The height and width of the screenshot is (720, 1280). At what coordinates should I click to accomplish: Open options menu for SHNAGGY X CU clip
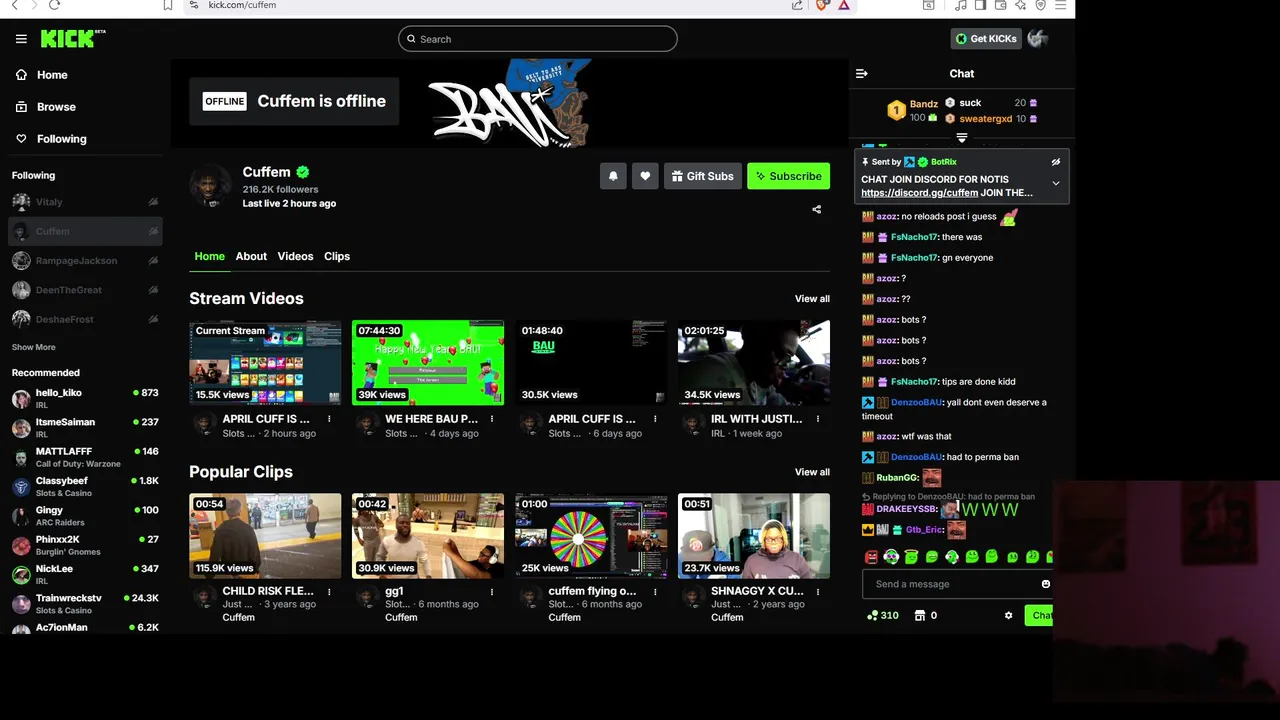(817, 591)
